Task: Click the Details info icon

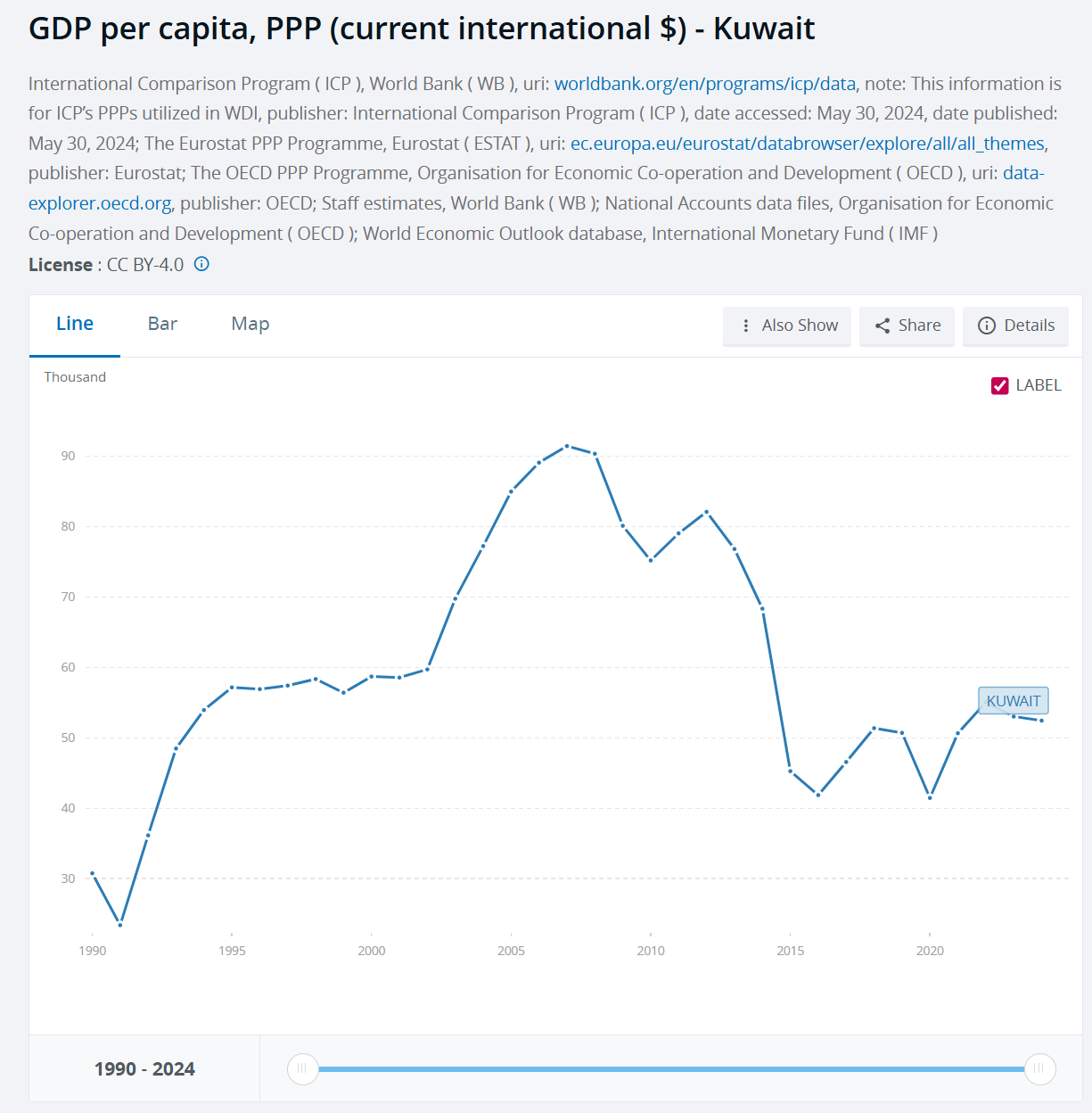Action: click(x=987, y=326)
